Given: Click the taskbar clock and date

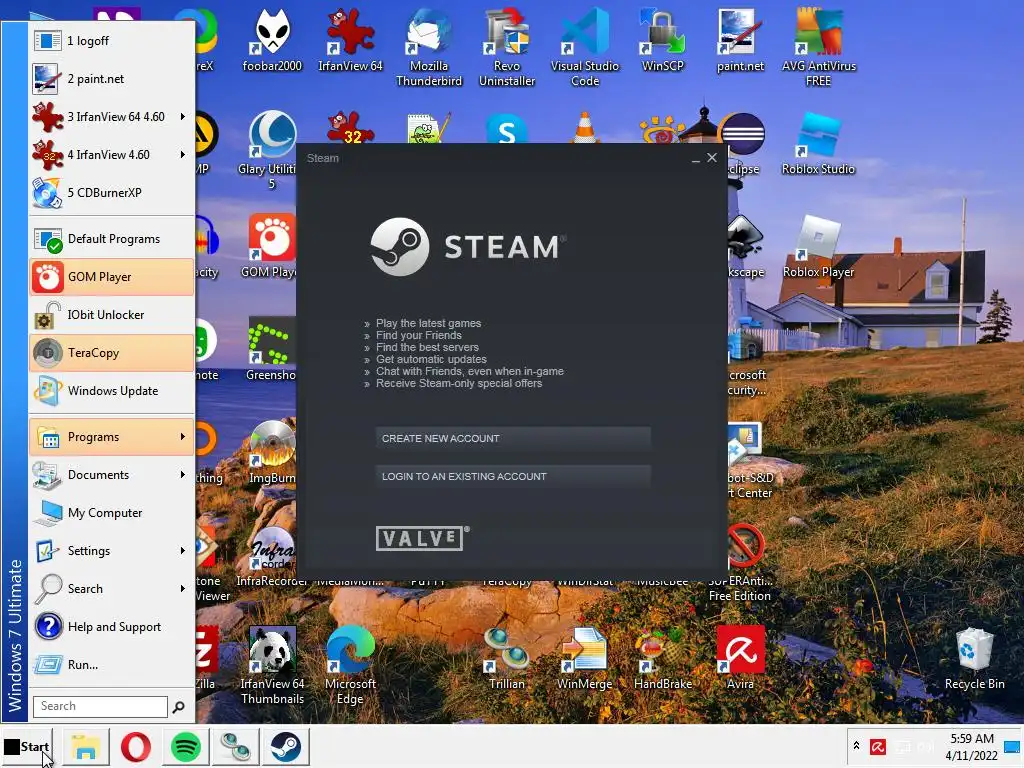Looking at the screenshot, I should point(971,746).
